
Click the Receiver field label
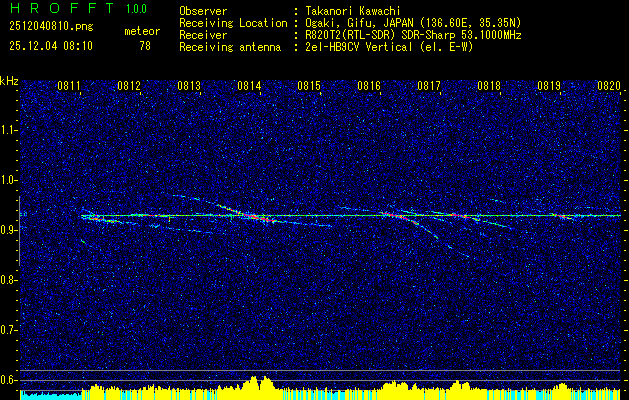[203, 35]
